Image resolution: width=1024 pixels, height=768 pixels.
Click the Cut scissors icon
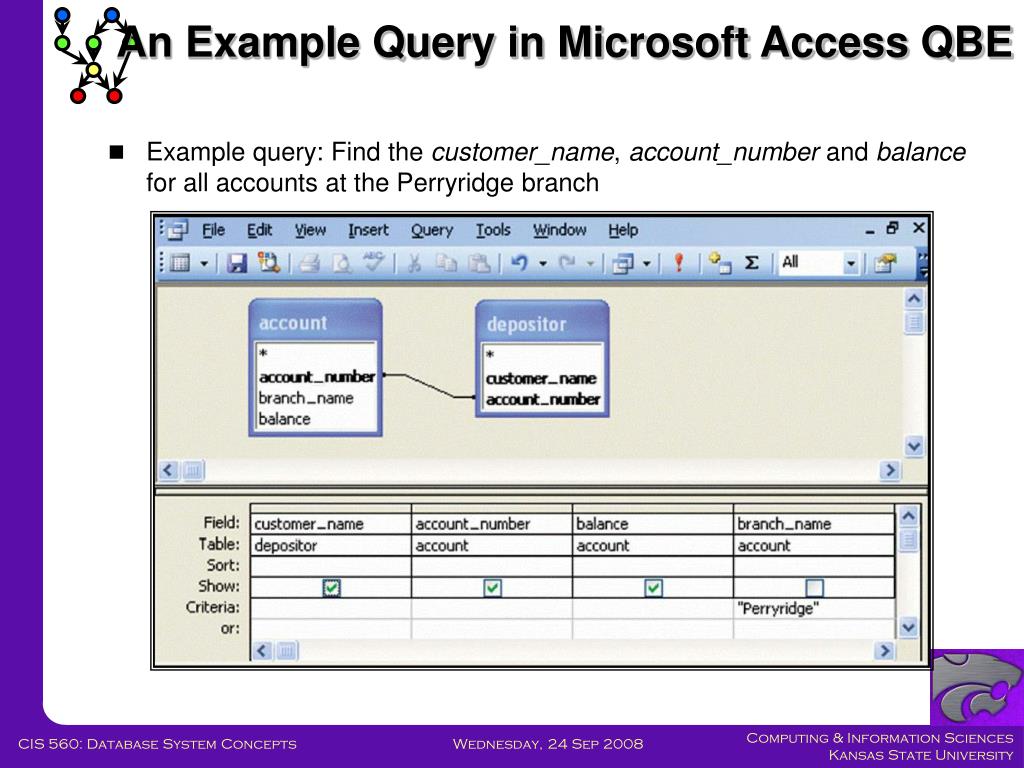tap(413, 263)
